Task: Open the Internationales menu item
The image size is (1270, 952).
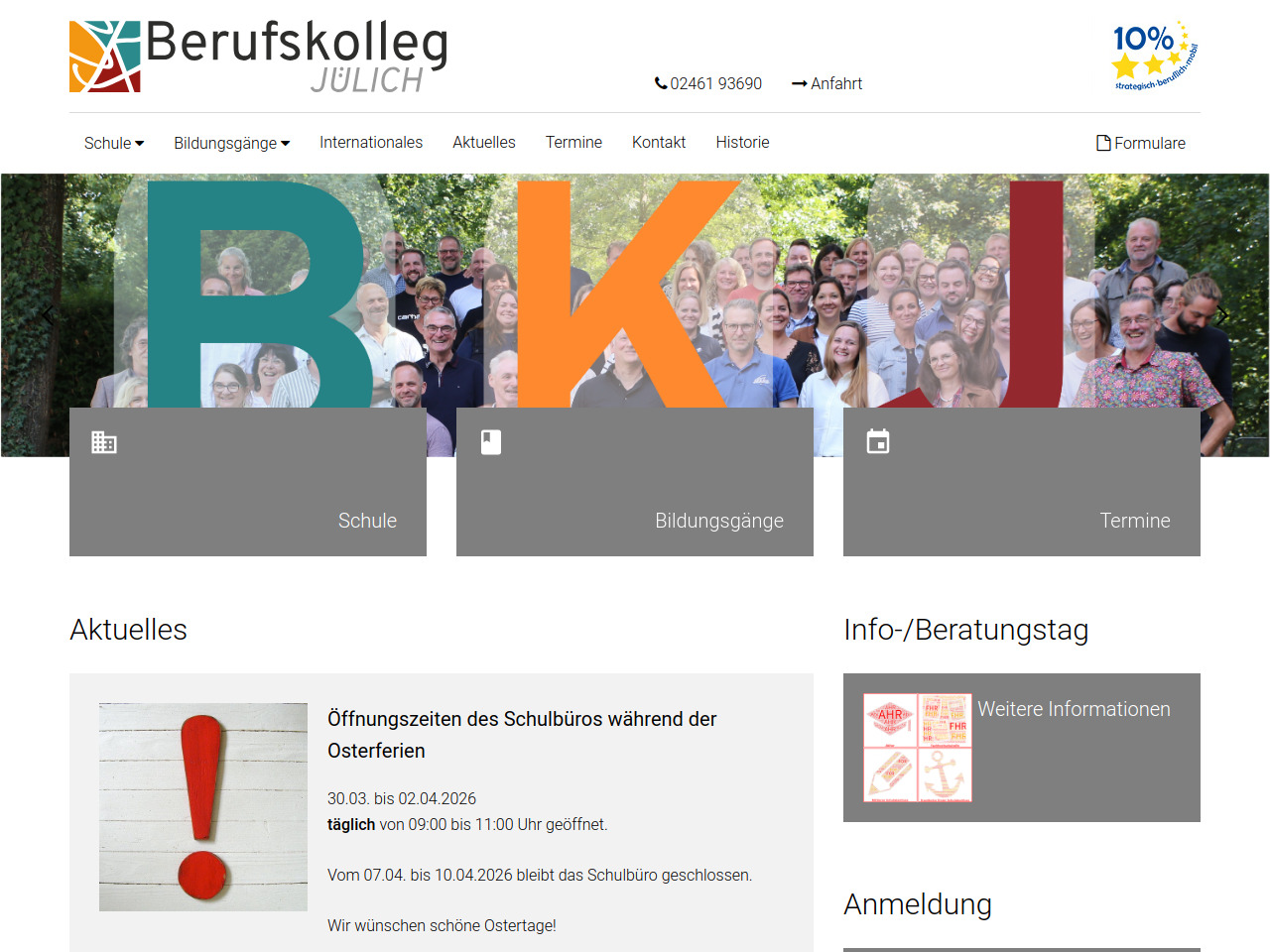Action: 371,142
